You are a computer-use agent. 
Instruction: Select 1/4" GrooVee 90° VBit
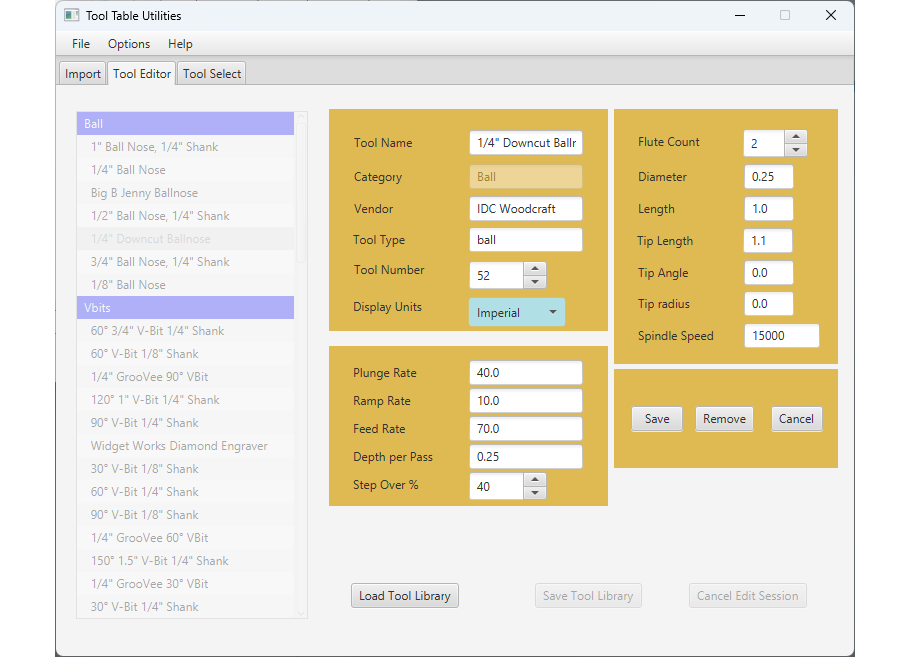point(185,377)
